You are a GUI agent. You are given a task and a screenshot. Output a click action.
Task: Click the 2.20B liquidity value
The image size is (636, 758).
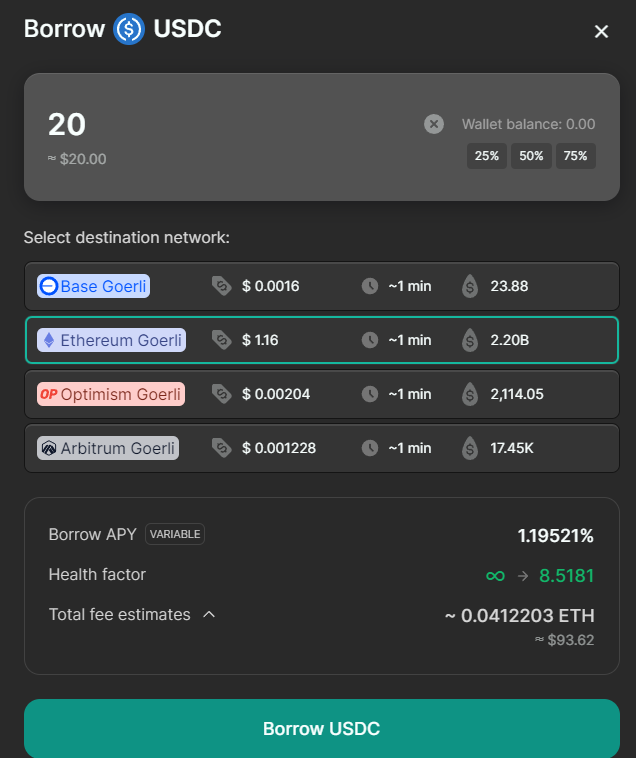click(510, 340)
